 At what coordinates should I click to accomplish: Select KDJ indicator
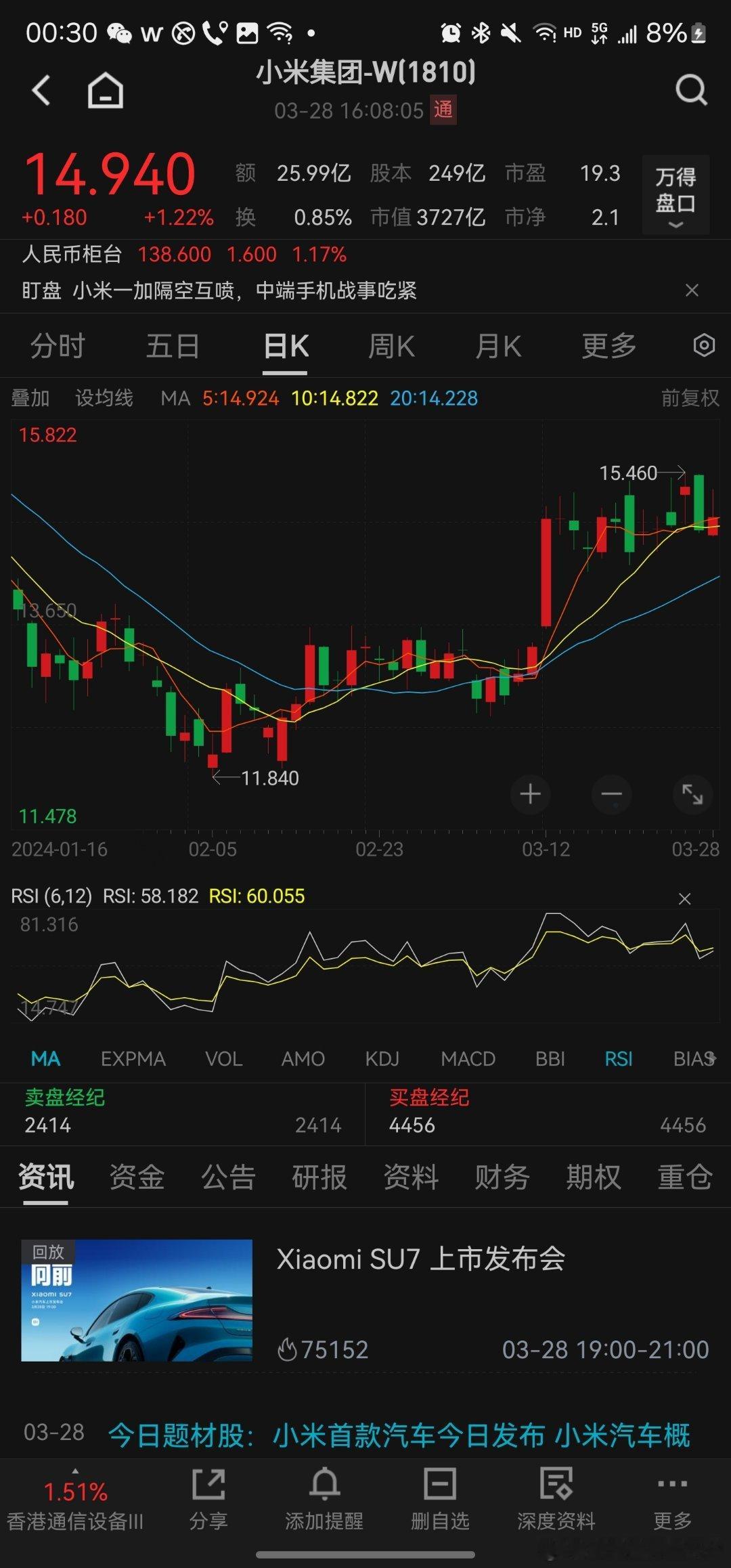point(382,1058)
